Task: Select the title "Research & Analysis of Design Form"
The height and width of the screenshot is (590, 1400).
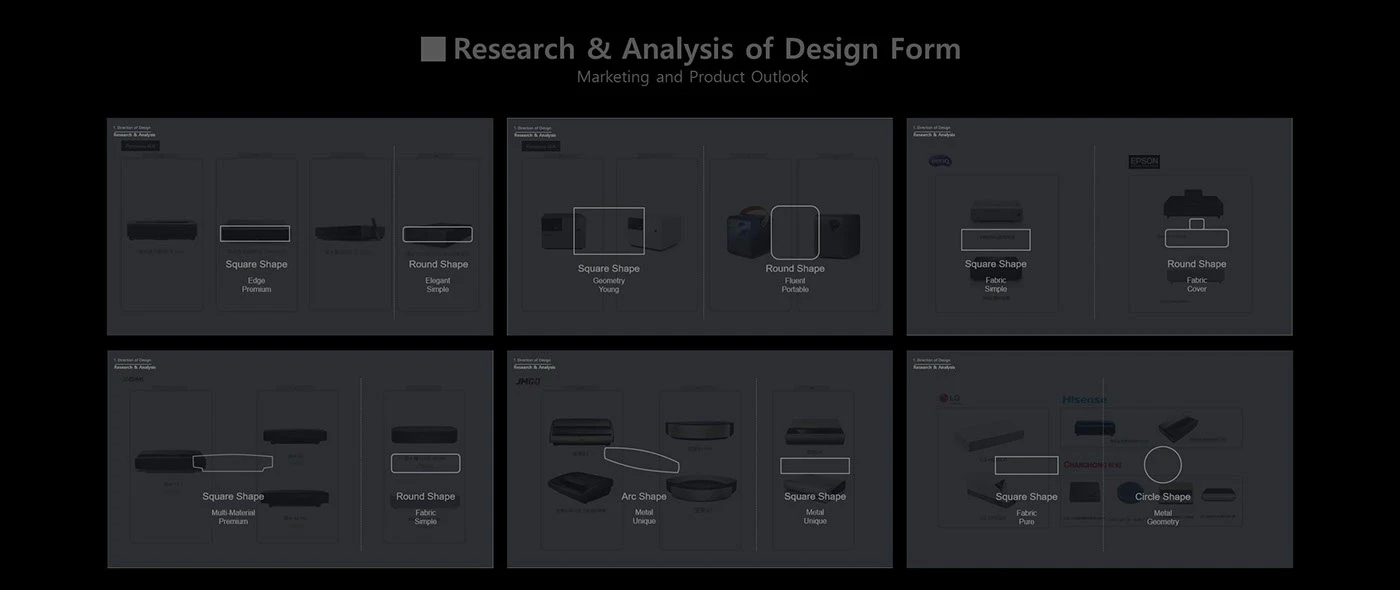Action: click(x=706, y=48)
